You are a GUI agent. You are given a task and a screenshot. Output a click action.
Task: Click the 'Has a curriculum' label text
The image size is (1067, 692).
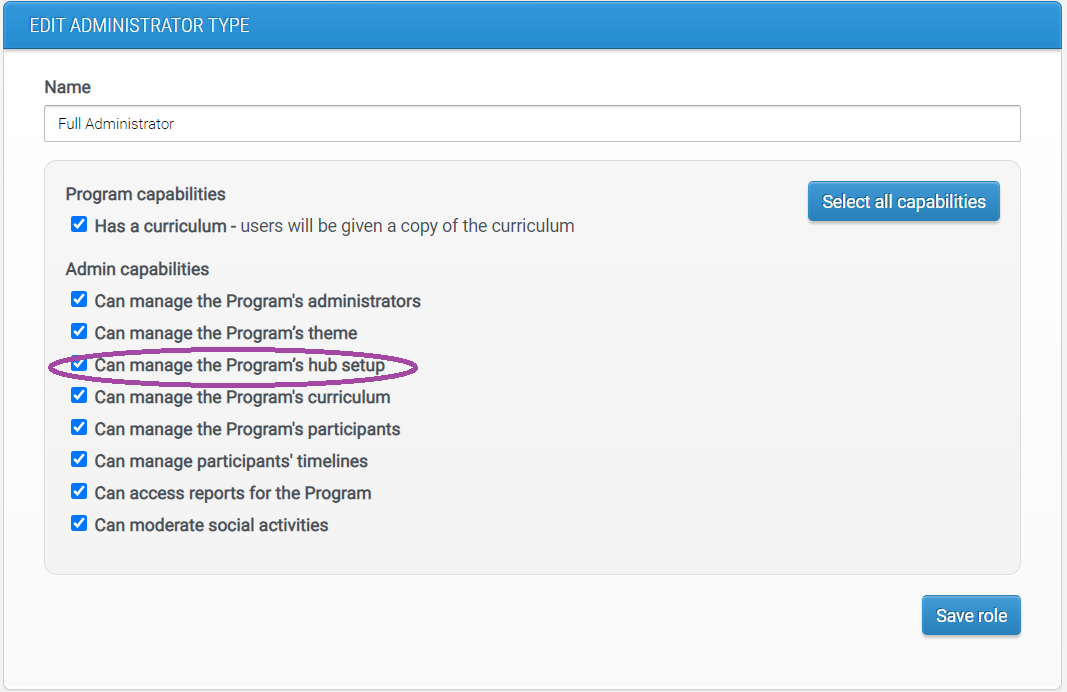point(160,226)
